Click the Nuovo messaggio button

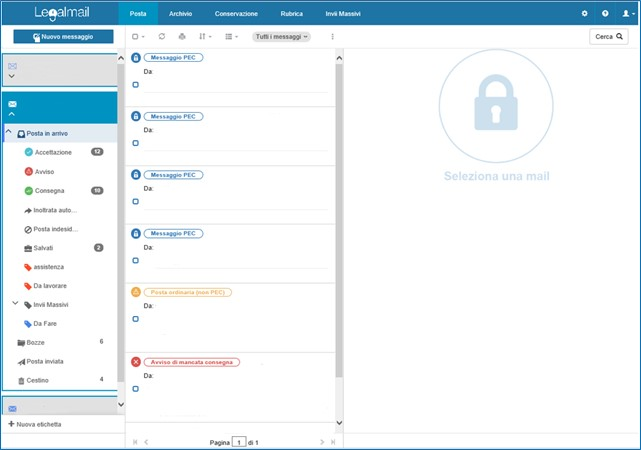[63, 36]
